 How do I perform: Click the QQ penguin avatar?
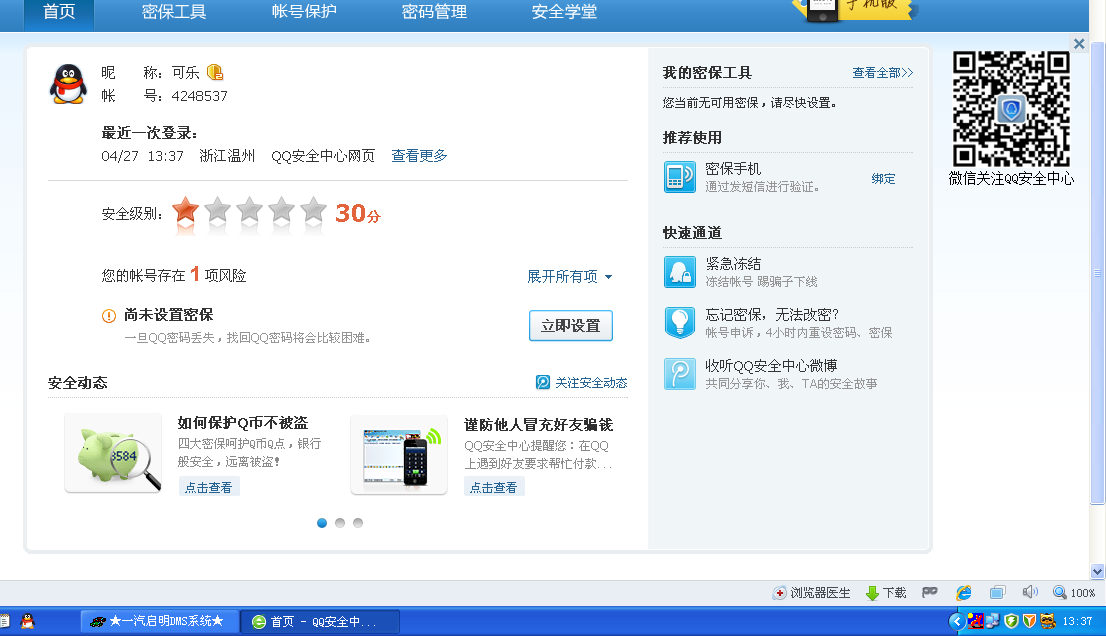click(68, 84)
